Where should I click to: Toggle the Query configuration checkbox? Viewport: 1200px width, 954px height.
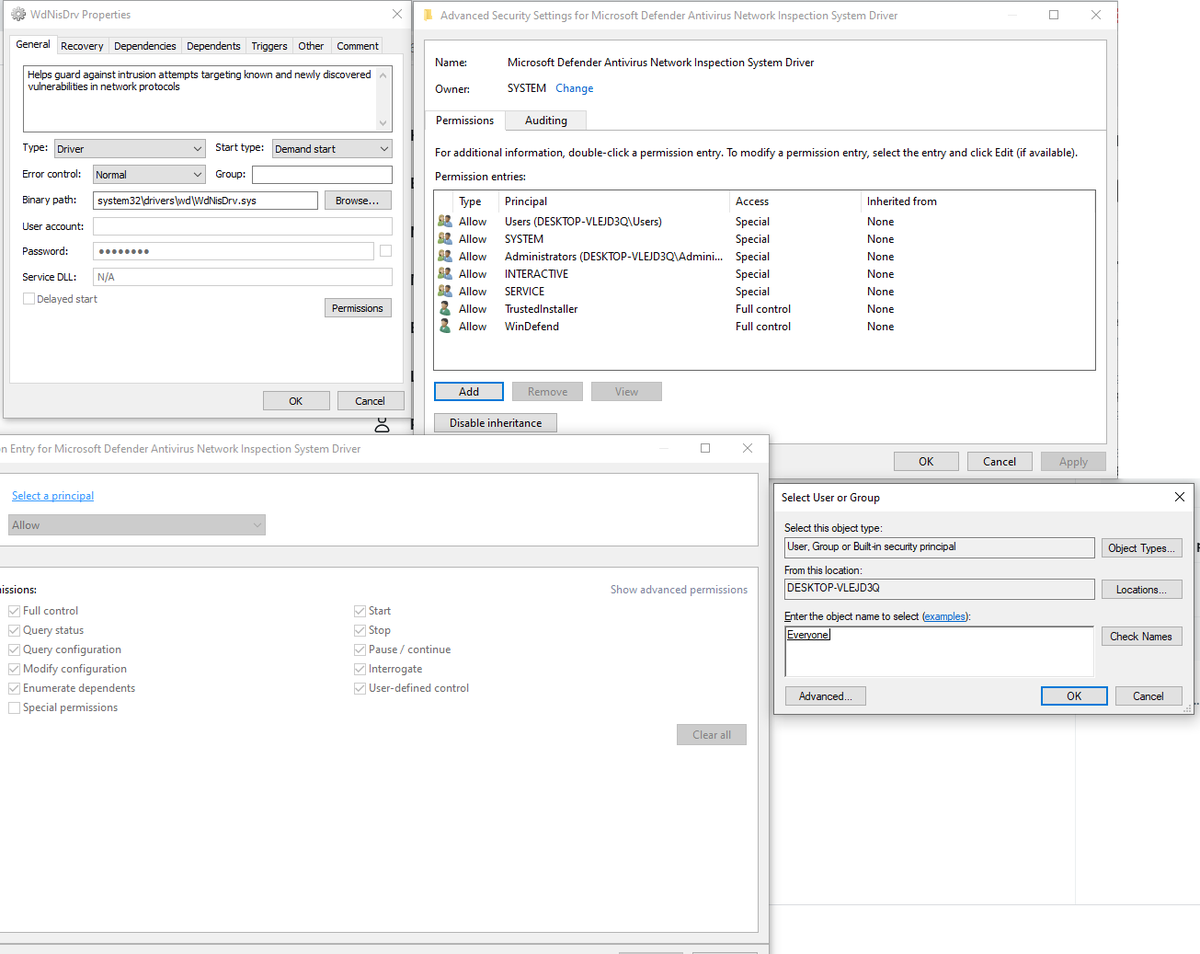14,649
